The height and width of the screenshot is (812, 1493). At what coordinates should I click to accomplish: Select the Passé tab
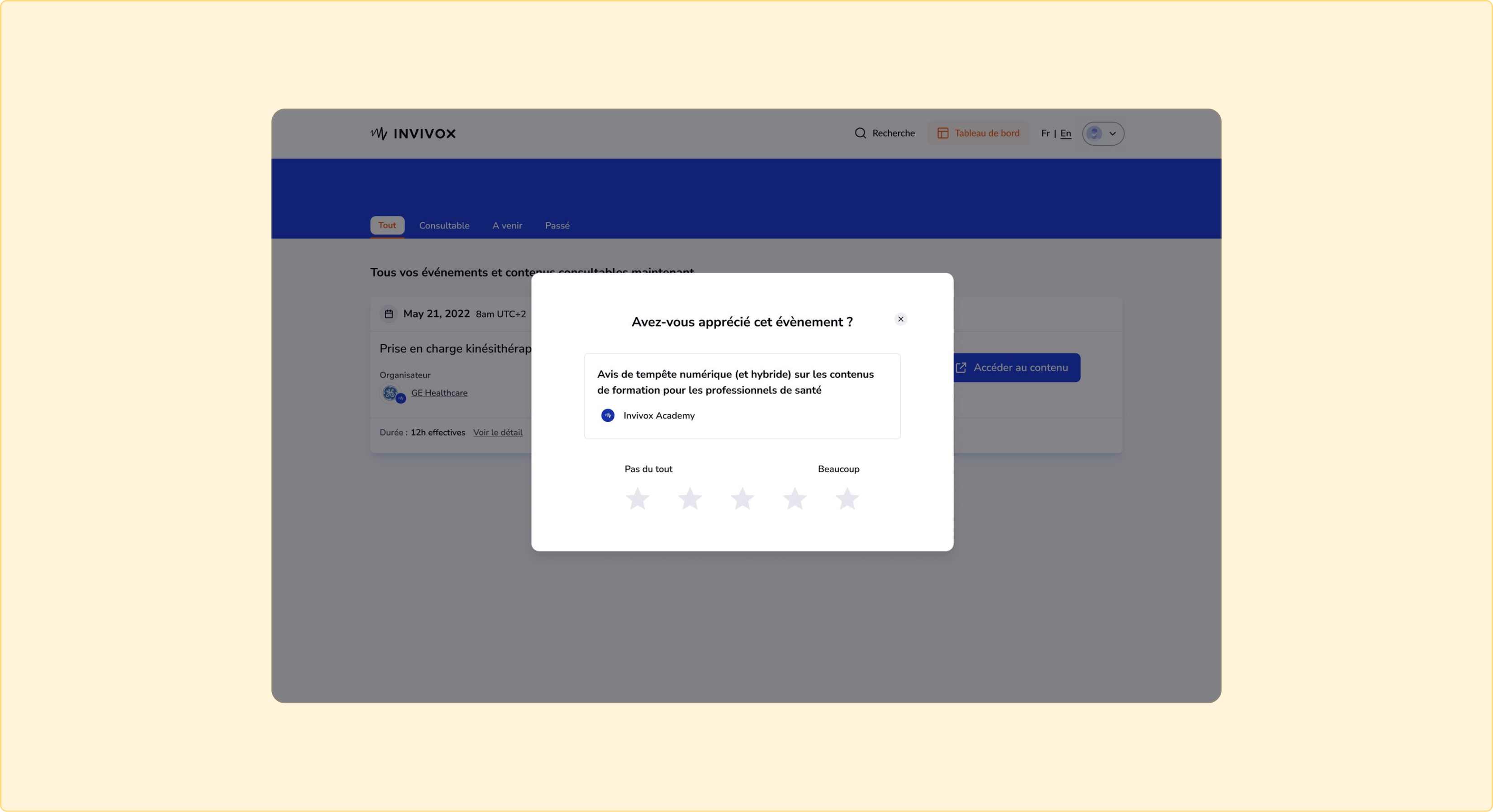557,225
